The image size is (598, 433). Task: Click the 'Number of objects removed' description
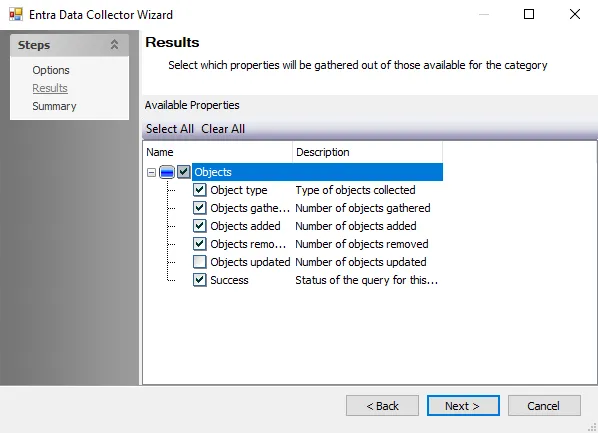362,244
